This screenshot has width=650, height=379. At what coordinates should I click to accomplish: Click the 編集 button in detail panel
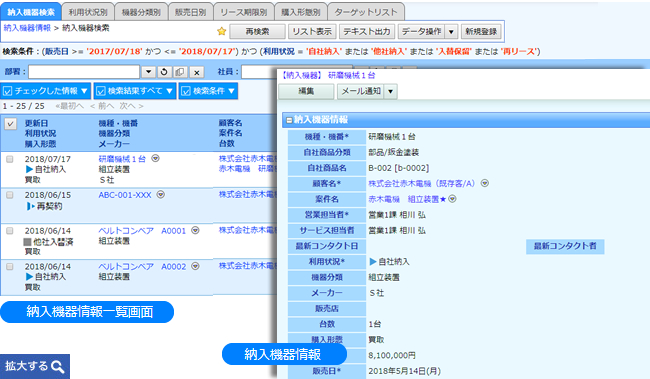click(306, 91)
